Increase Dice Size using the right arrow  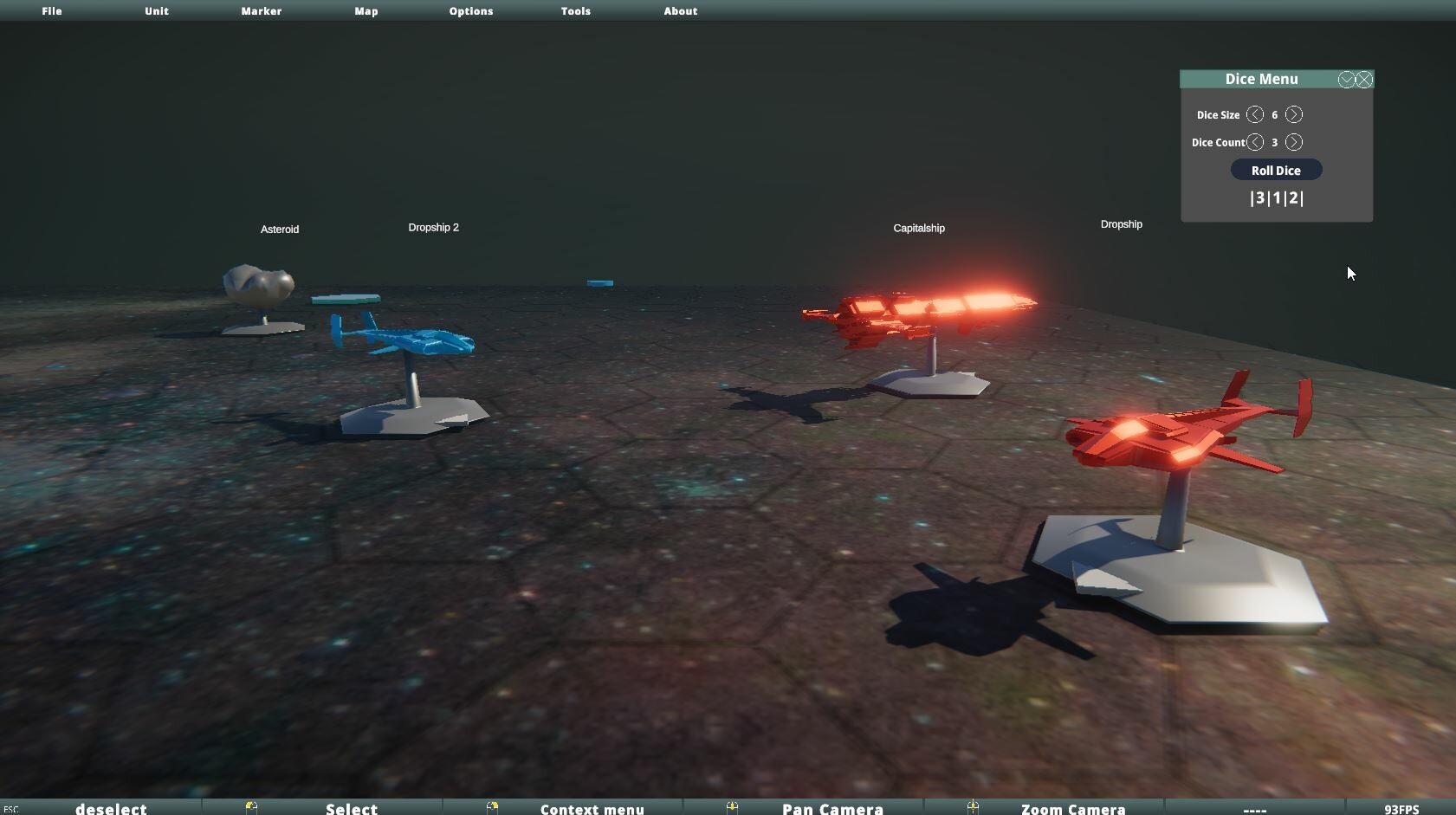[x=1294, y=113]
